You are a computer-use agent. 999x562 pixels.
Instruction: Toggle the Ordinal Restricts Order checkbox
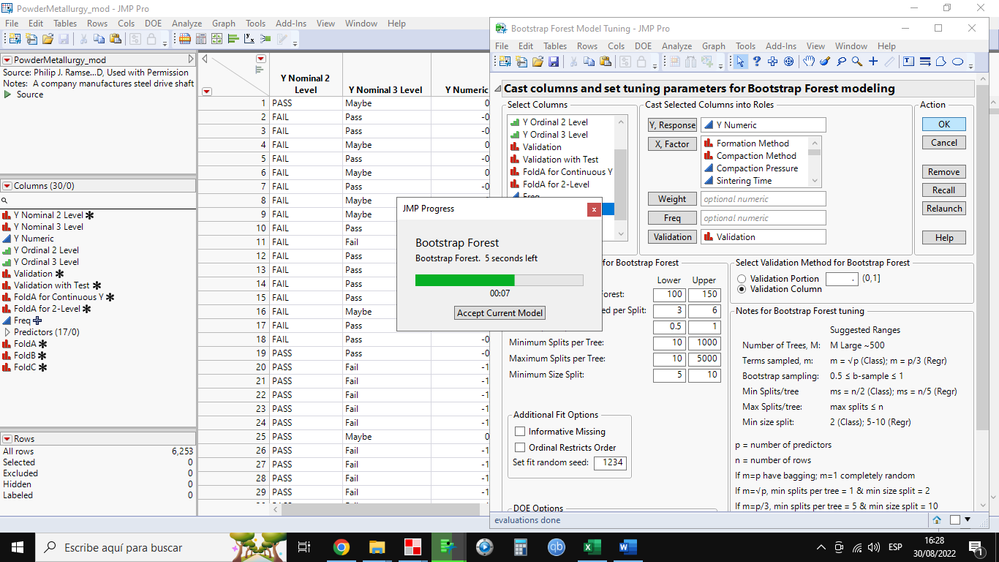coord(520,447)
